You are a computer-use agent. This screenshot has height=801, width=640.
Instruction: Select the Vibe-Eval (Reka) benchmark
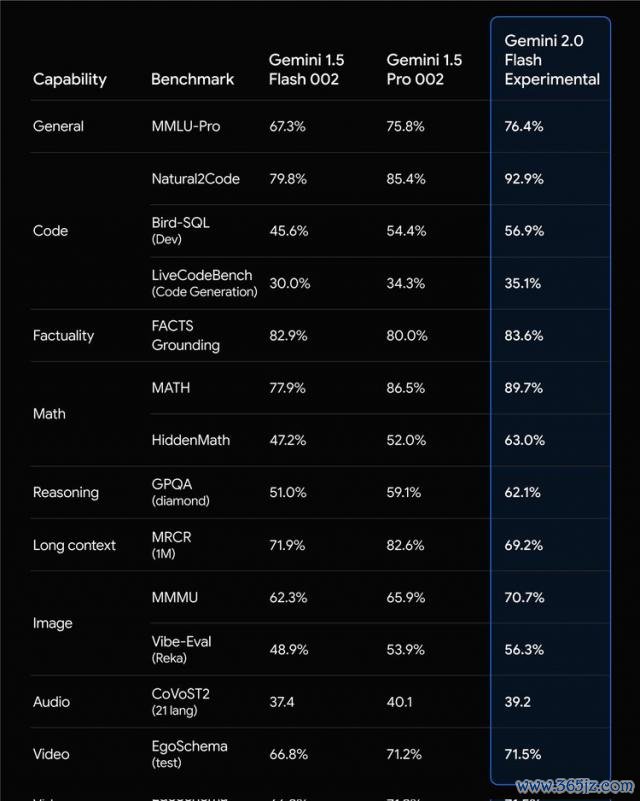coord(181,649)
